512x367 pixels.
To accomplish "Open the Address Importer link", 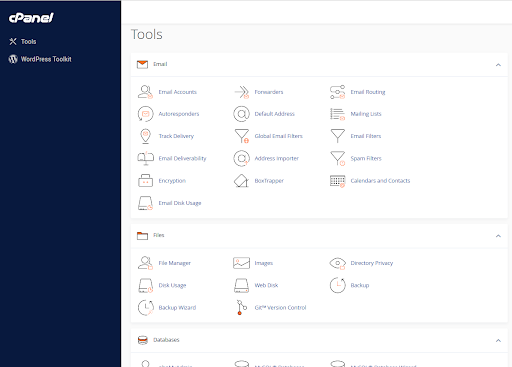I will point(276,158).
